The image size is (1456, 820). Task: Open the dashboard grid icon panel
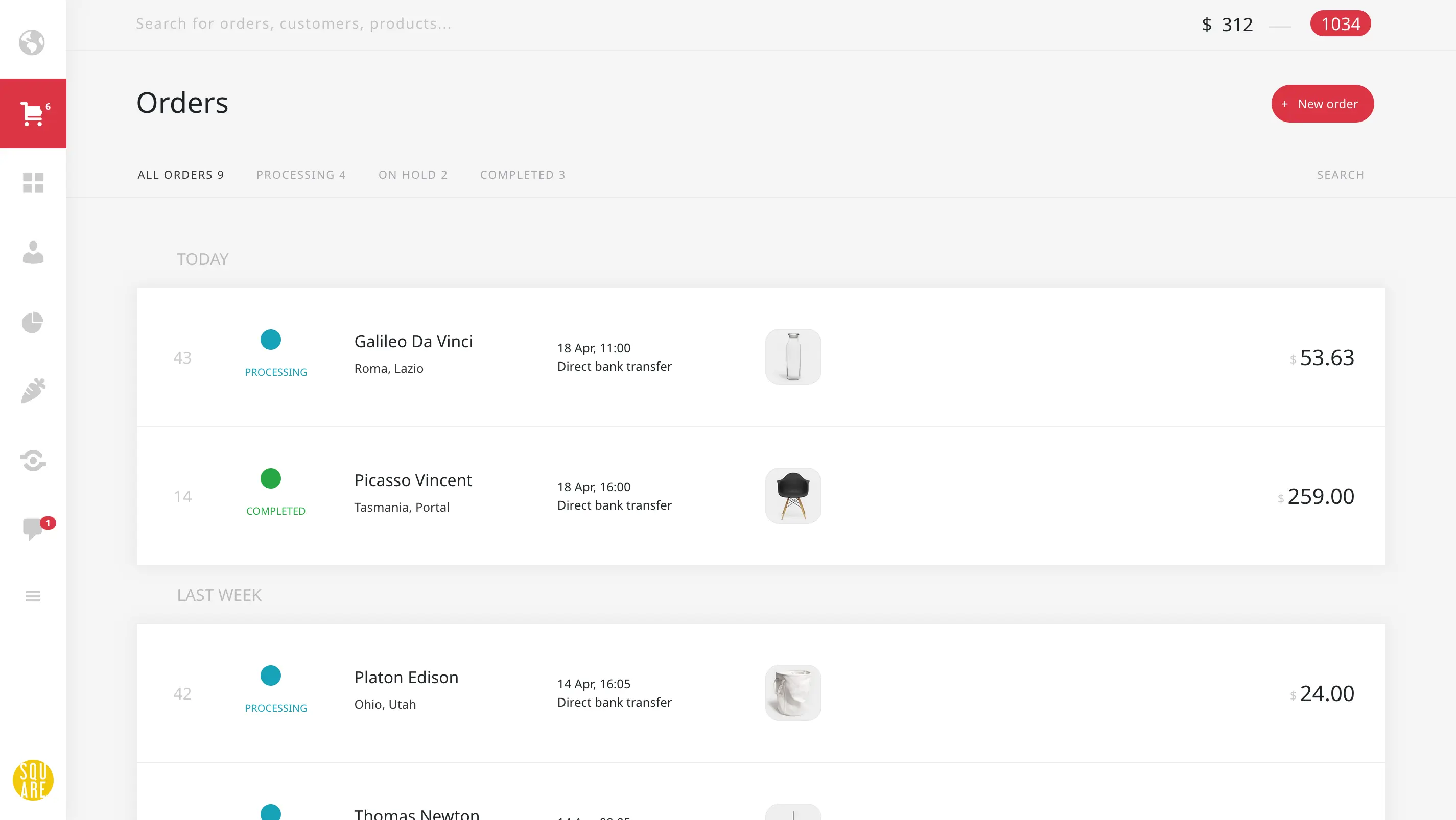click(x=33, y=182)
